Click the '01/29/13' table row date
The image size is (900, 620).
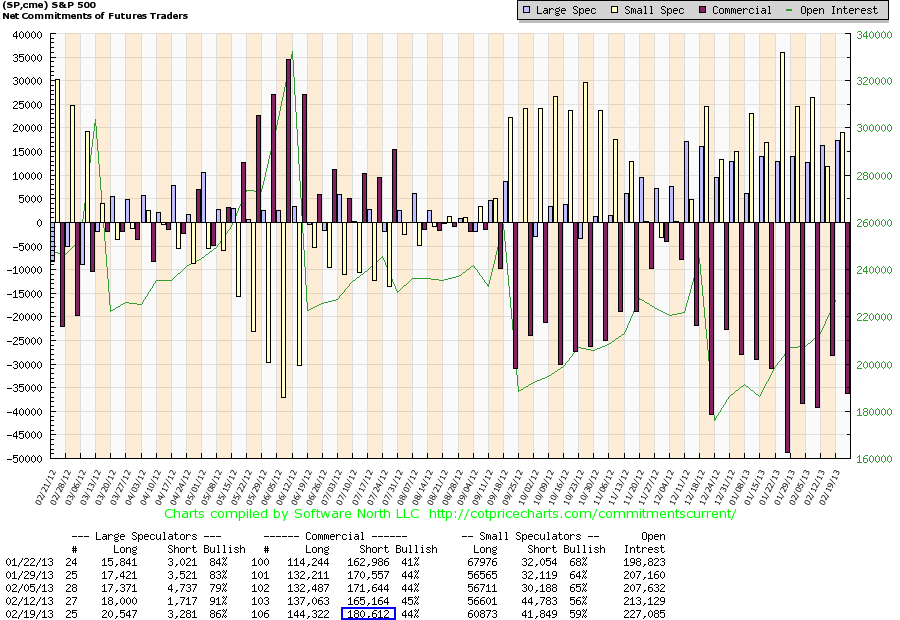pyautogui.click(x=29, y=575)
